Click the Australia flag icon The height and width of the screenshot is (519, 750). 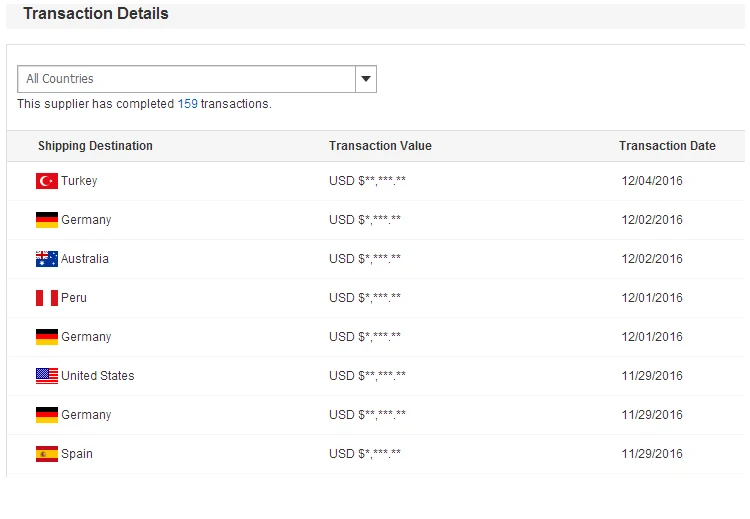click(x=47, y=259)
